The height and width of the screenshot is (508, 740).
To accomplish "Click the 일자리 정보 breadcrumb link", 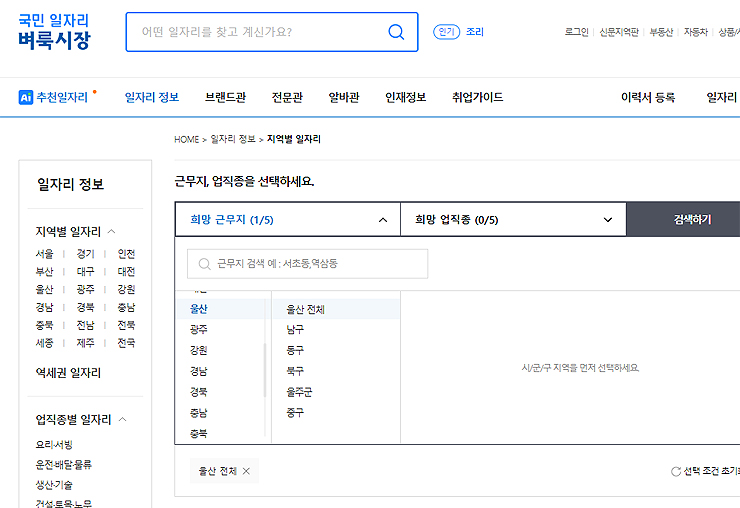I will coord(233,139).
